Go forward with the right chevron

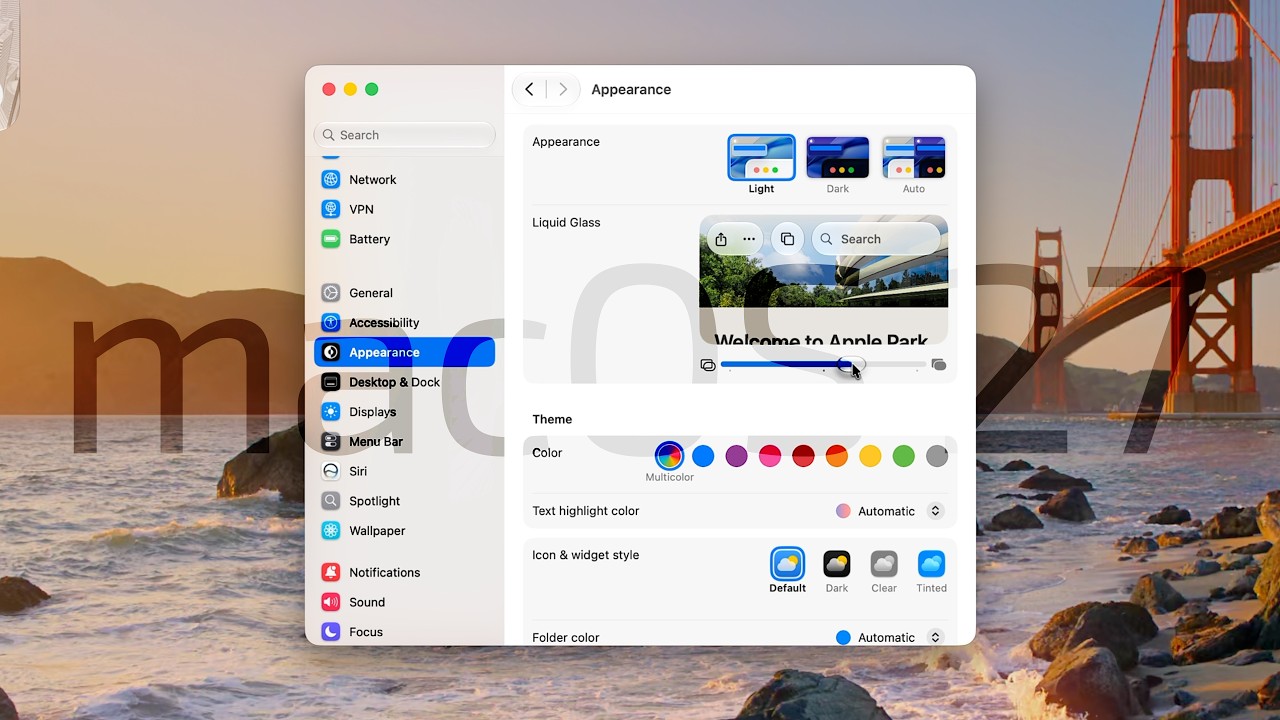click(563, 89)
